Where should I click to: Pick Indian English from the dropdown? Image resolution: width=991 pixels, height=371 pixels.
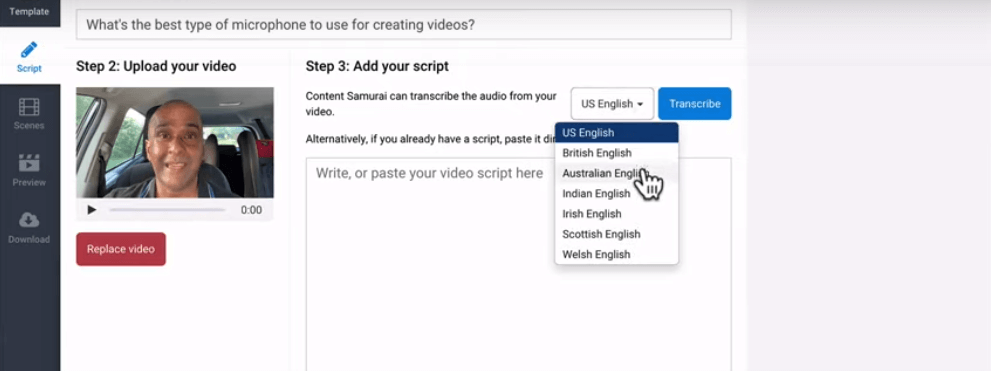616,193
